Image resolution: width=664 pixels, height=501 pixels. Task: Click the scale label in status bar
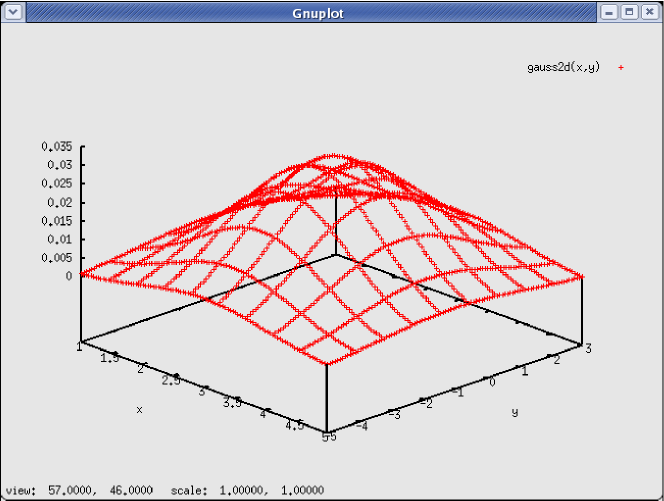(189, 490)
